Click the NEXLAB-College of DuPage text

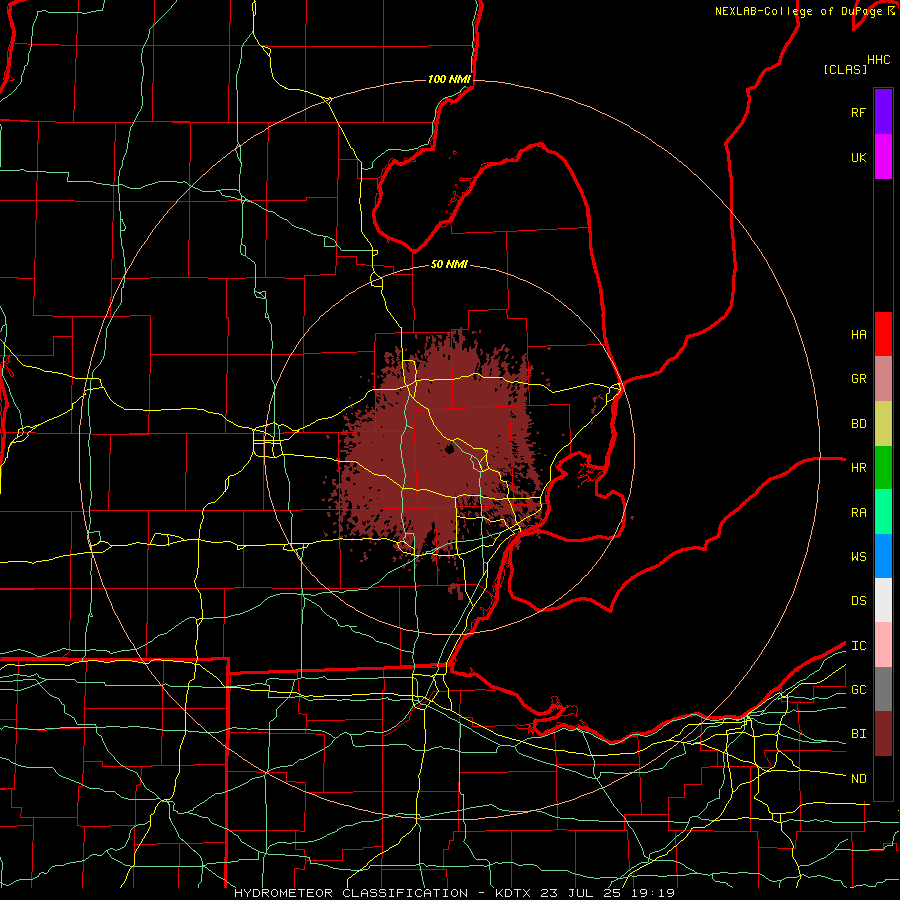pyautogui.click(x=798, y=11)
